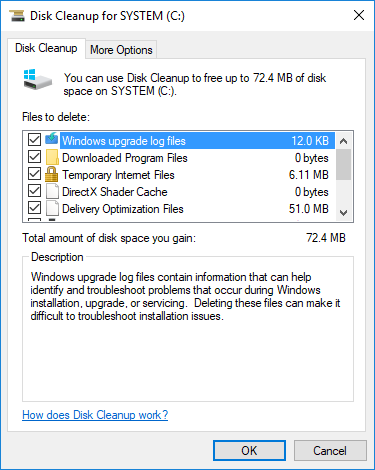Disable the Delivery Optimization Files checkbox
The image size is (375, 470).
34,208
